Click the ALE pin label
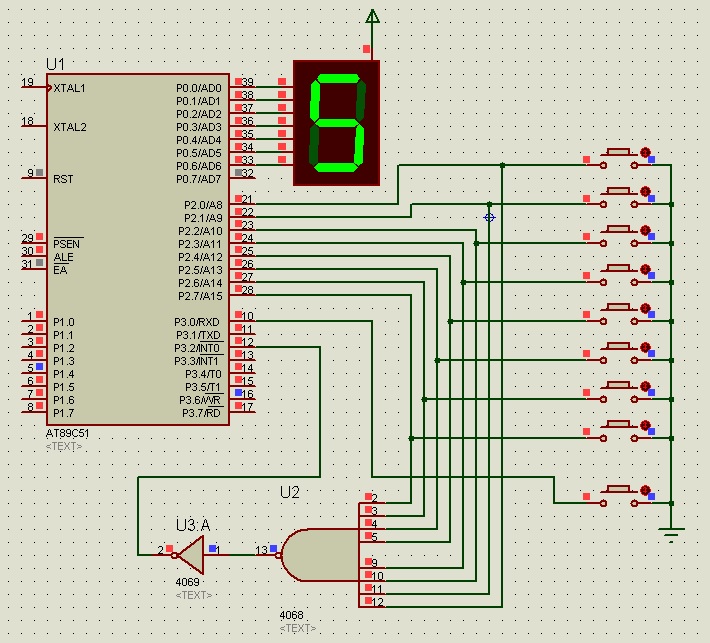 point(63,257)
